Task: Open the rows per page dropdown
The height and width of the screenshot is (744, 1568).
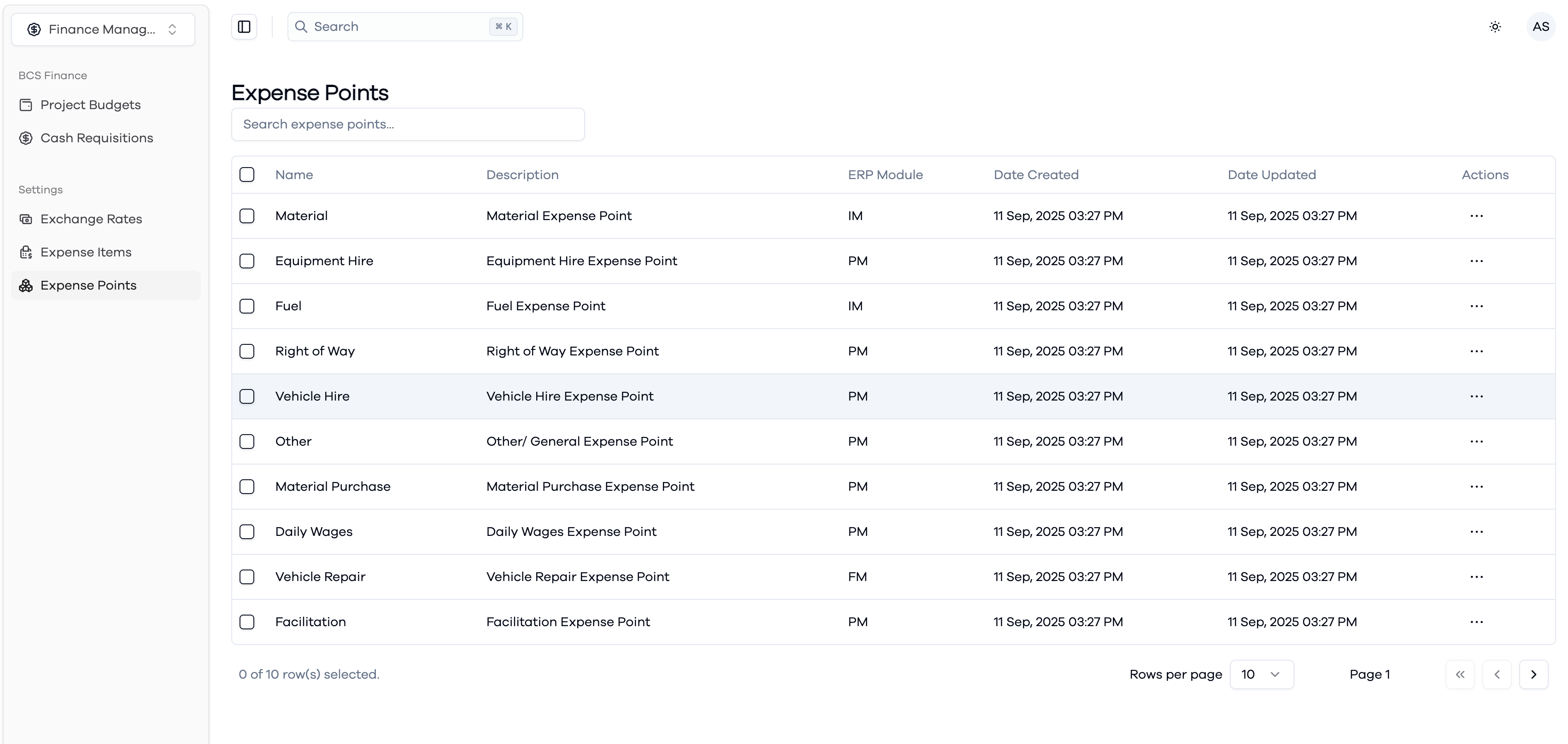Action: tap(1261, 674)
